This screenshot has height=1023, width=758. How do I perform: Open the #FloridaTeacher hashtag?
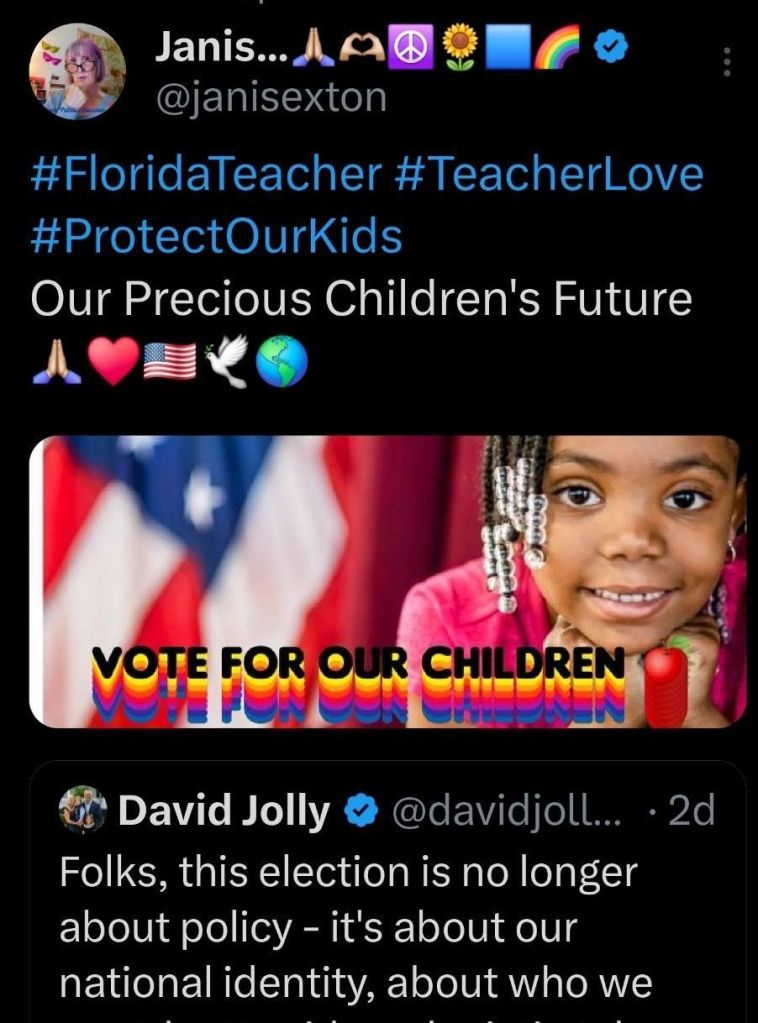point(207,174)
